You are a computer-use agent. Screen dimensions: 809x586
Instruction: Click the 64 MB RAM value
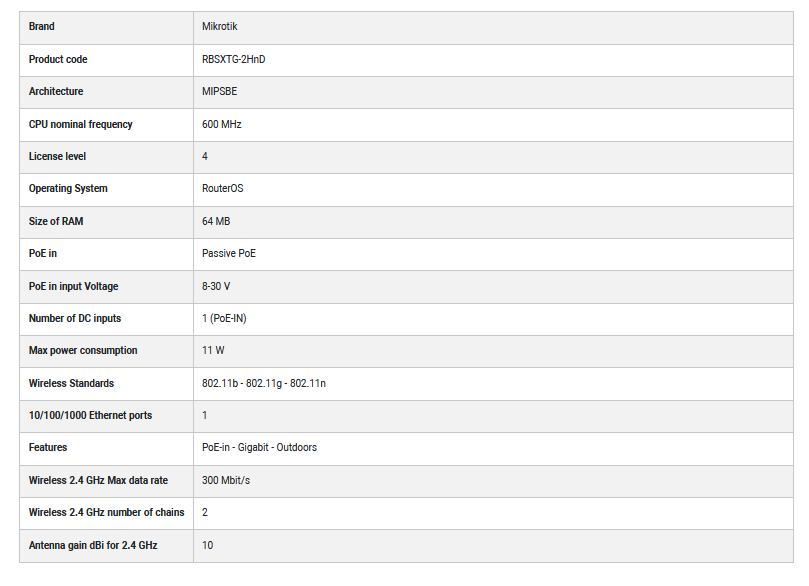pos(216,221)
